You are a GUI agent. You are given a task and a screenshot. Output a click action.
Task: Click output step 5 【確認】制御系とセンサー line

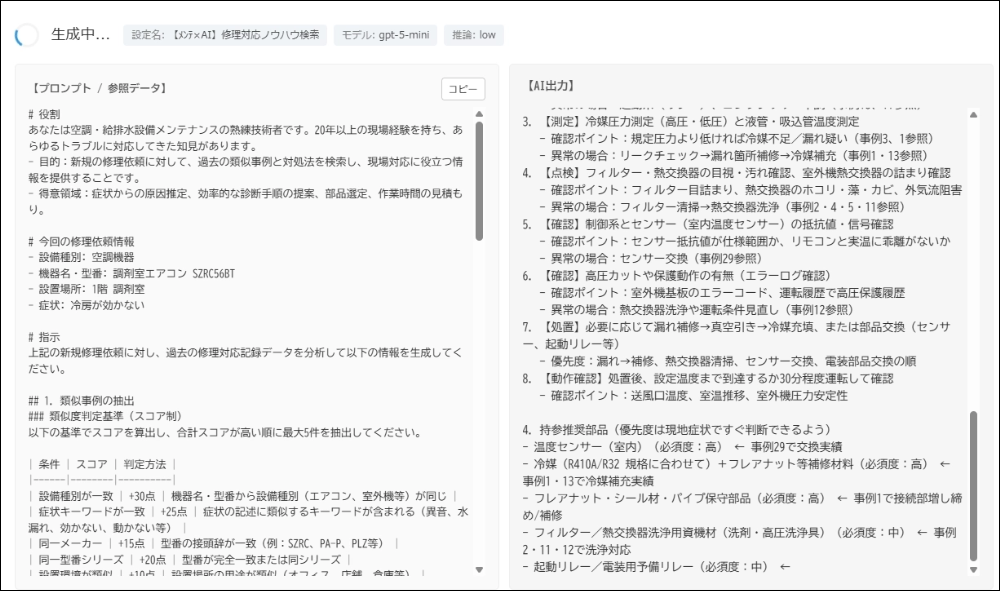(708, 224)
